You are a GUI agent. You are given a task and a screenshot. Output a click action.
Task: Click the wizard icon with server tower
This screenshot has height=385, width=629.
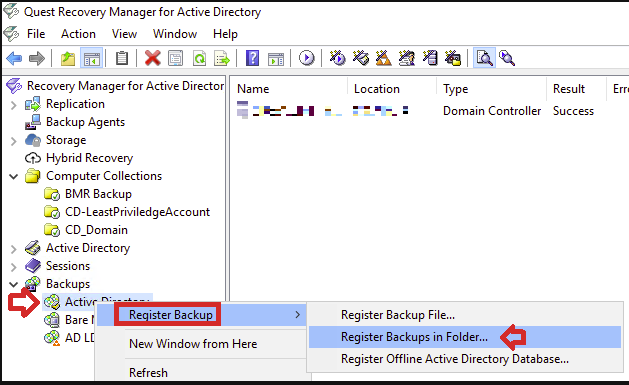[x=430, y=59]
